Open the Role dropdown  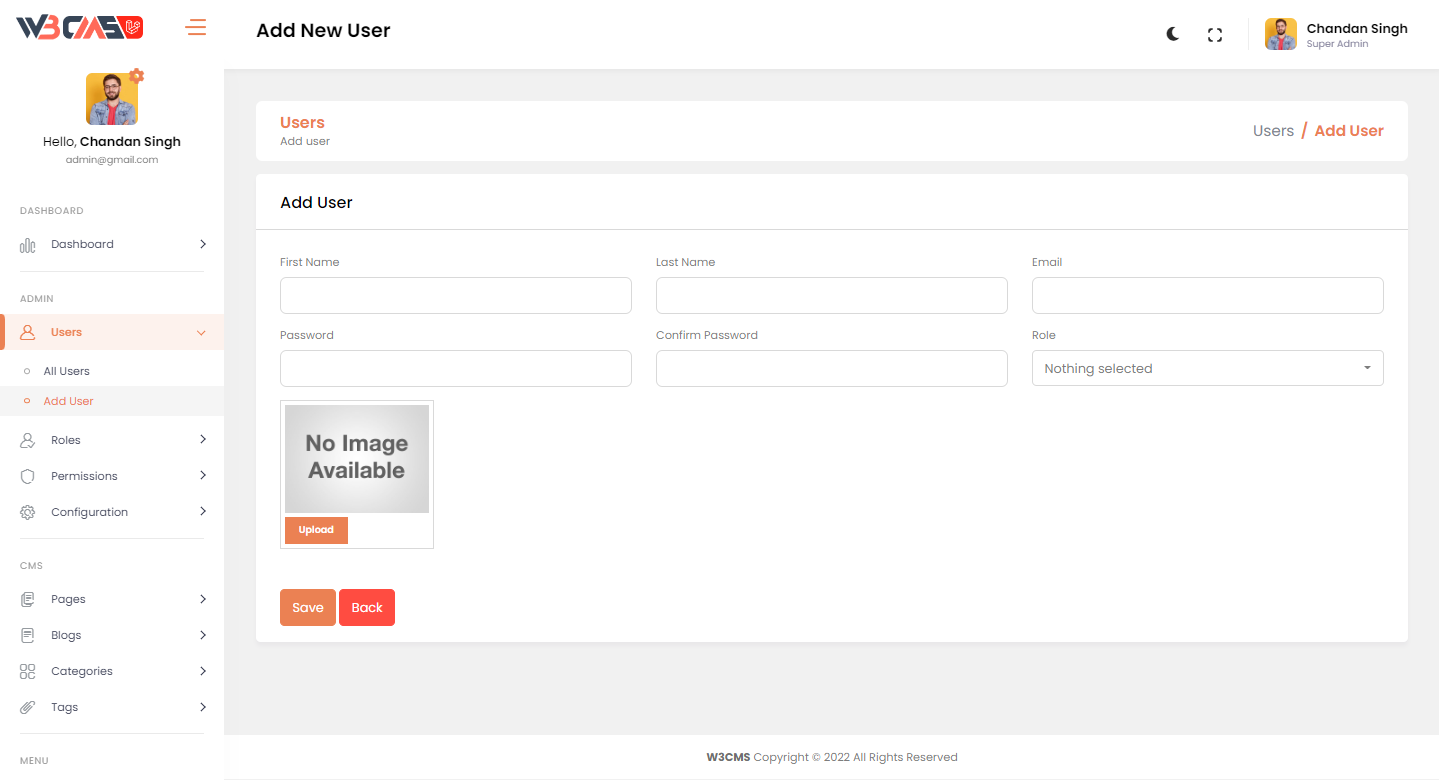pos(1207,368)
